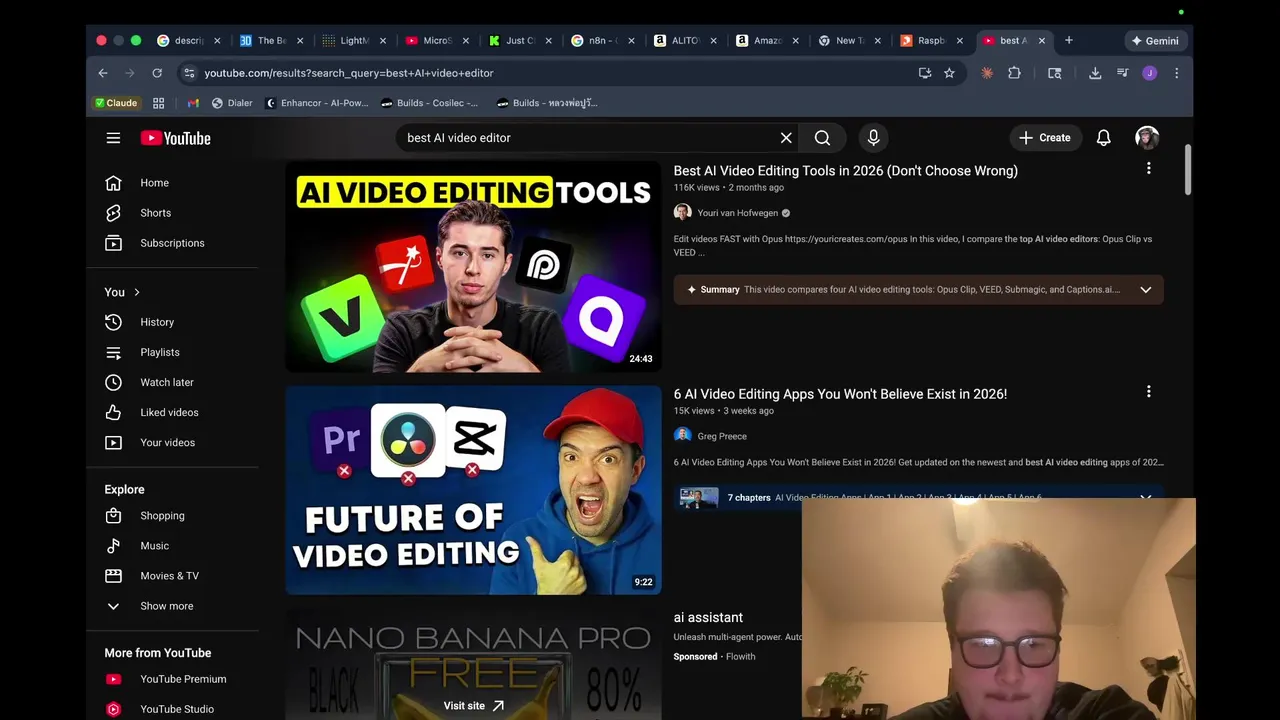The width and height of the screenshot is (1280, 720).
Task: Switch to the ALITO tab
Action: [x=684, y=41]
